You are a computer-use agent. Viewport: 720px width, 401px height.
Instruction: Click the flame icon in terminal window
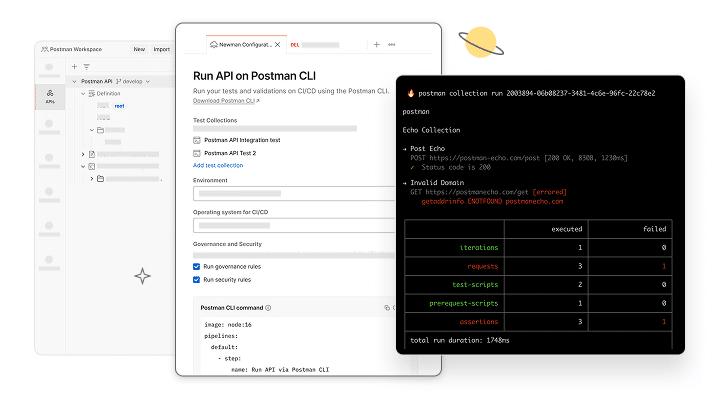click(x=411, y=93)
